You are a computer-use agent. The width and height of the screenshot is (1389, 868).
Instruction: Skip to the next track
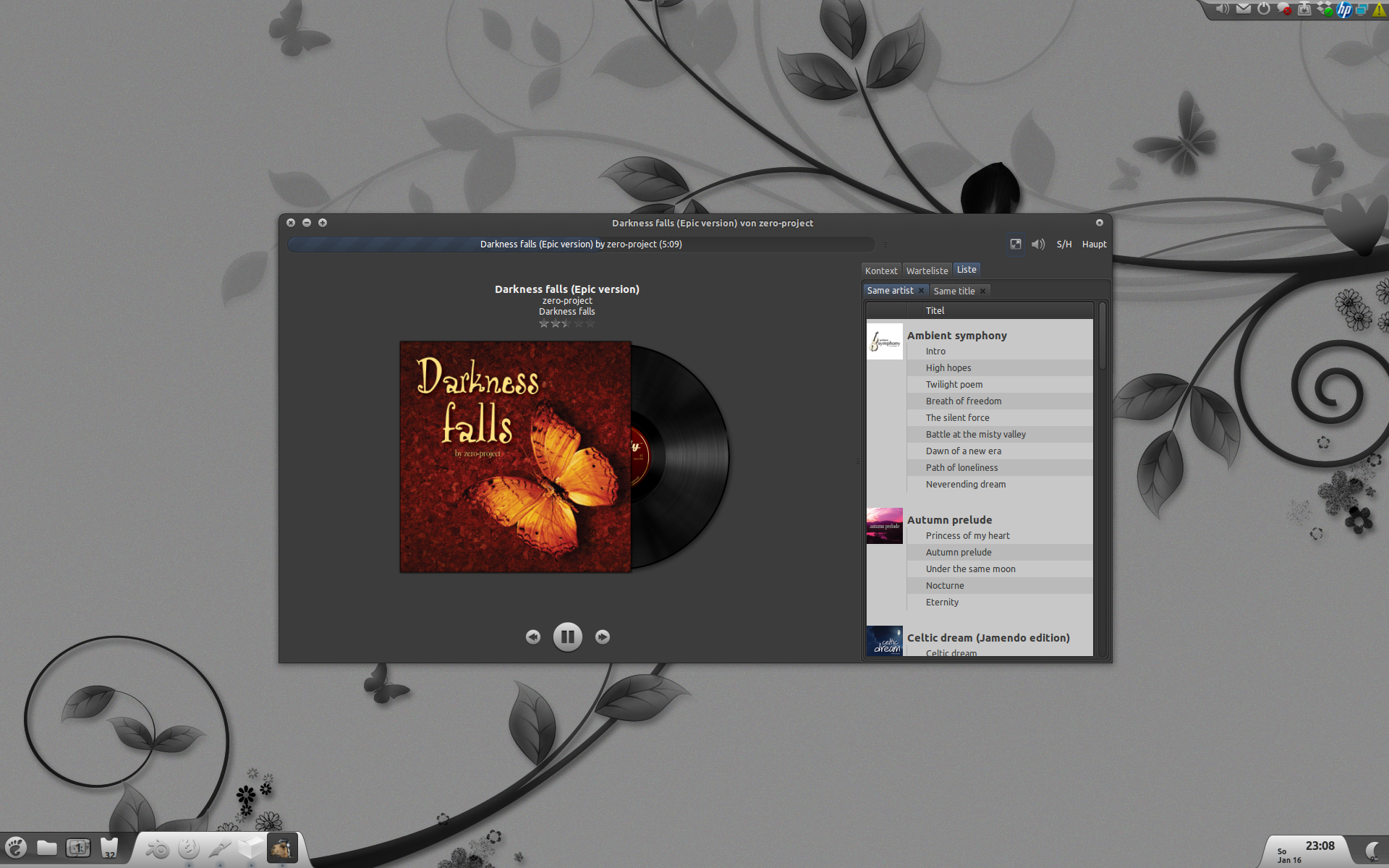click(x=602, y=637)
